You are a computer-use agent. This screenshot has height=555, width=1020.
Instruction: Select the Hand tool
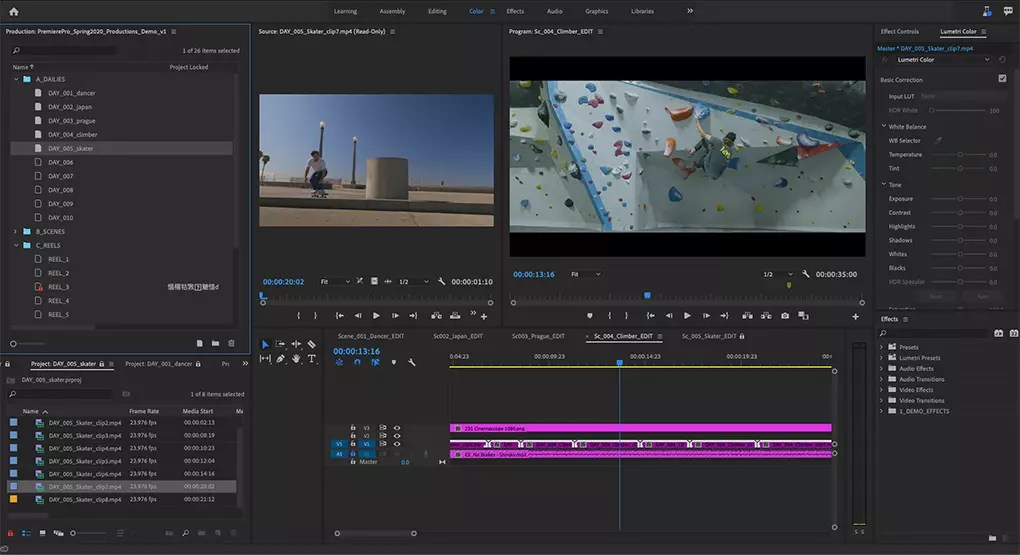click(x=296, y=359)
